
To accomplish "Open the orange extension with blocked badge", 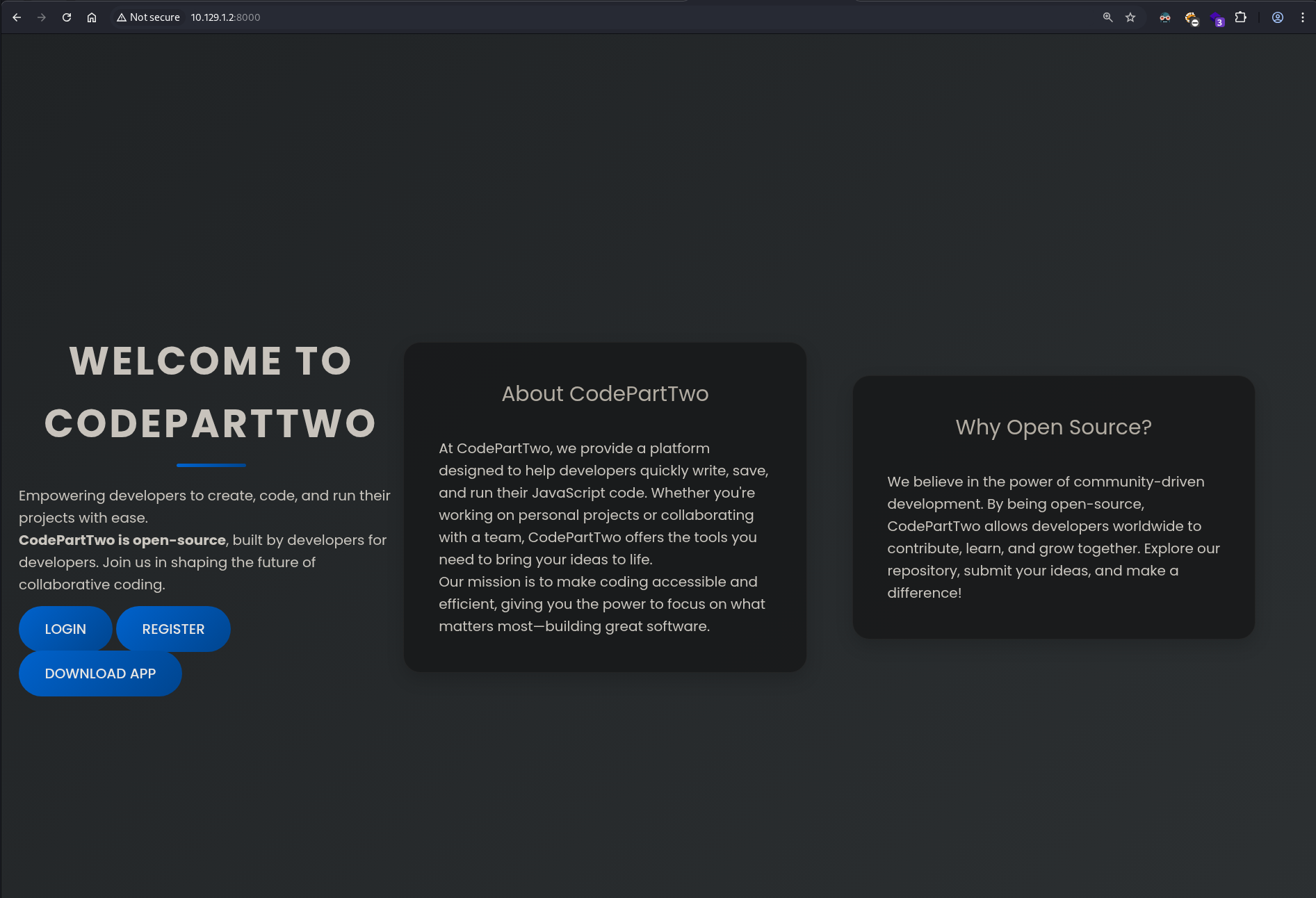I will click(x=1192, y=18).
